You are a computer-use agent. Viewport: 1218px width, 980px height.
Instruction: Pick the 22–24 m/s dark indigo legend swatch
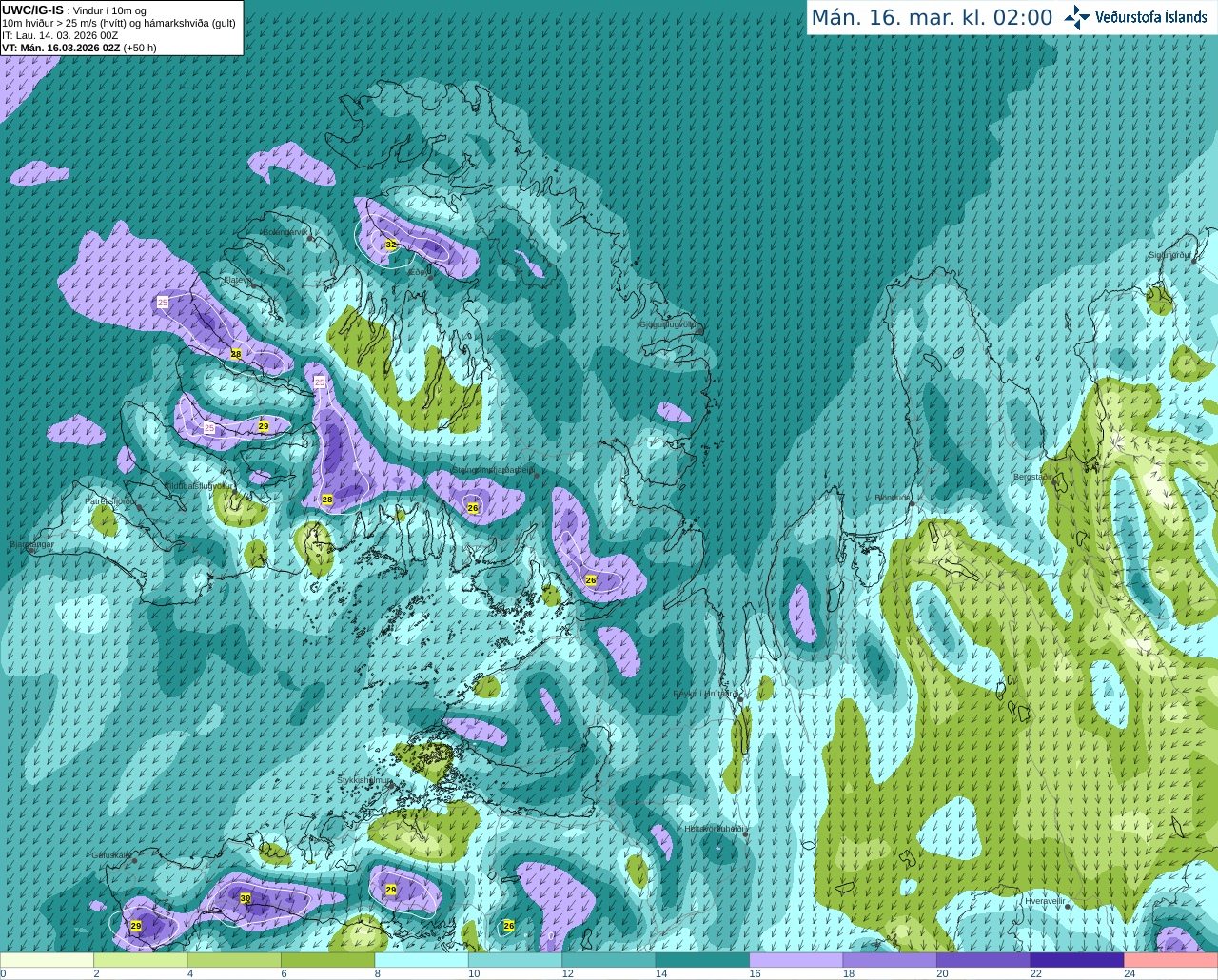click(1077, 960)
